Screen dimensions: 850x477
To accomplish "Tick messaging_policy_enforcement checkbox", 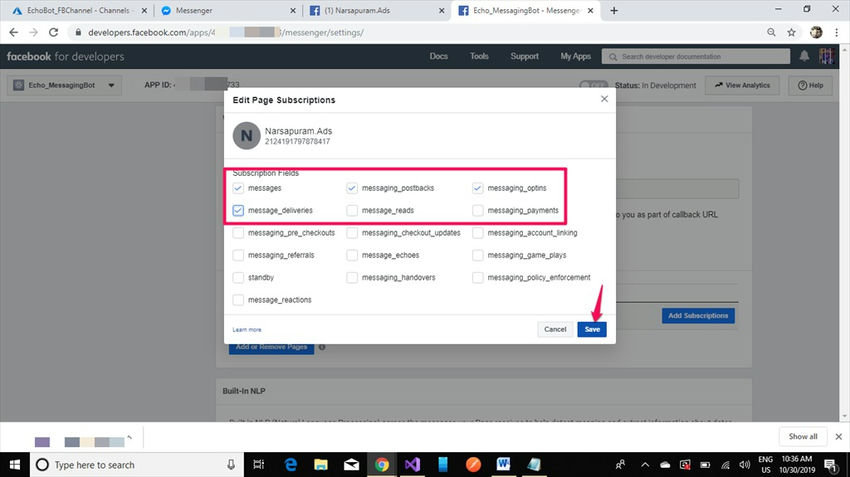I will tap(477, 278).
